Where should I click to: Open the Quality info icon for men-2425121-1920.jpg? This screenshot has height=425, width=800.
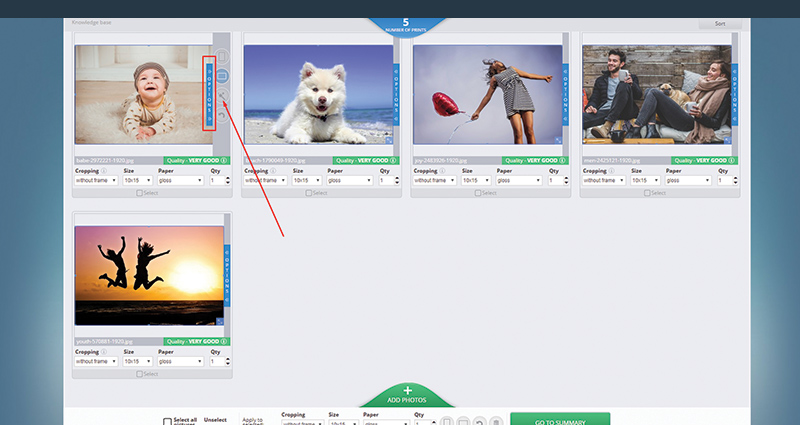[731, 160]
